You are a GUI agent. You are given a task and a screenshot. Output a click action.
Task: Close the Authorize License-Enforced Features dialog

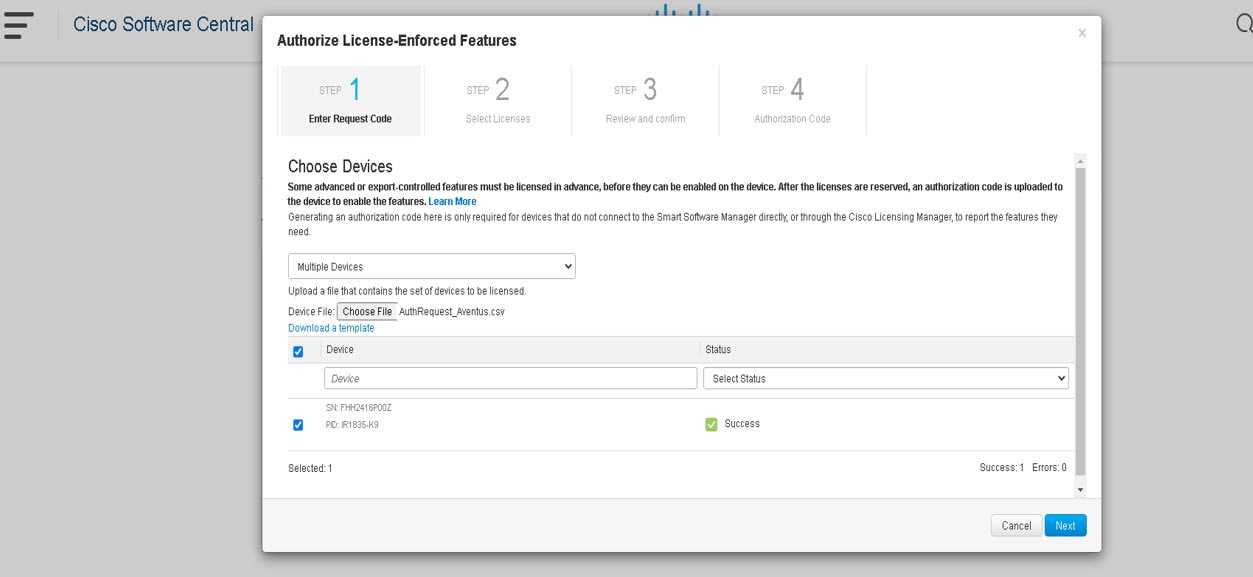(1081, 32)
